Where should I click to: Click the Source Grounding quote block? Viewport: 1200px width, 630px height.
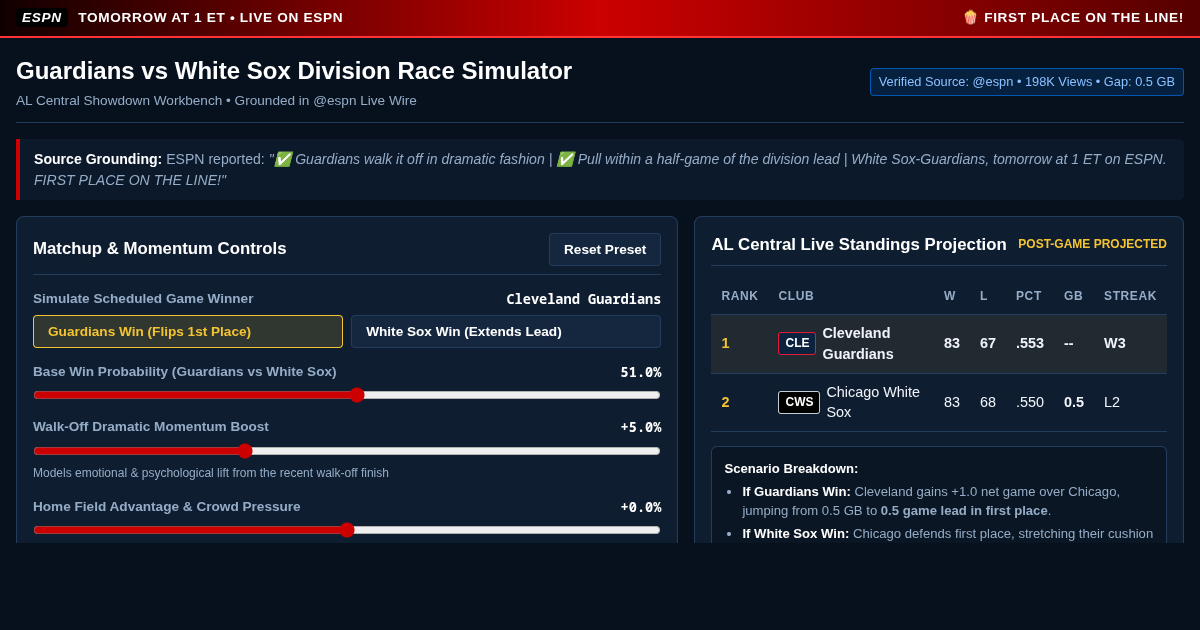coord(600,169)
